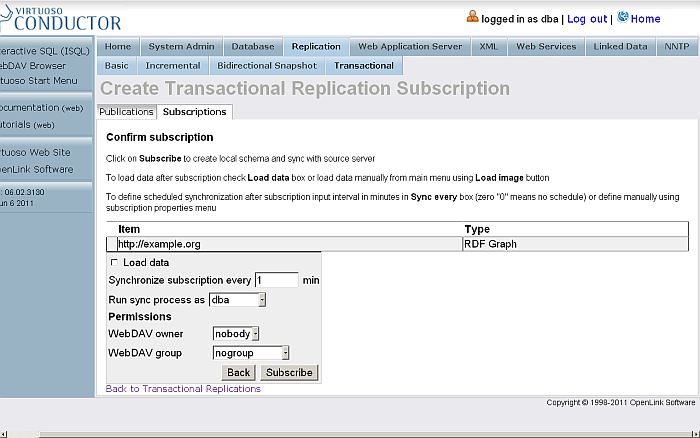Expand the WebDAV group dropdown
The height and width of the screenshot is (438, 700).
click(251, 352)
